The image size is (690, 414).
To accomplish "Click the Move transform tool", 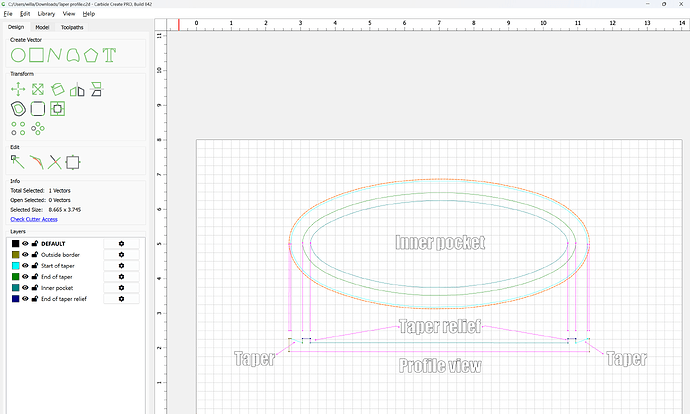I will pyautogui.click(x=18, y=90).
